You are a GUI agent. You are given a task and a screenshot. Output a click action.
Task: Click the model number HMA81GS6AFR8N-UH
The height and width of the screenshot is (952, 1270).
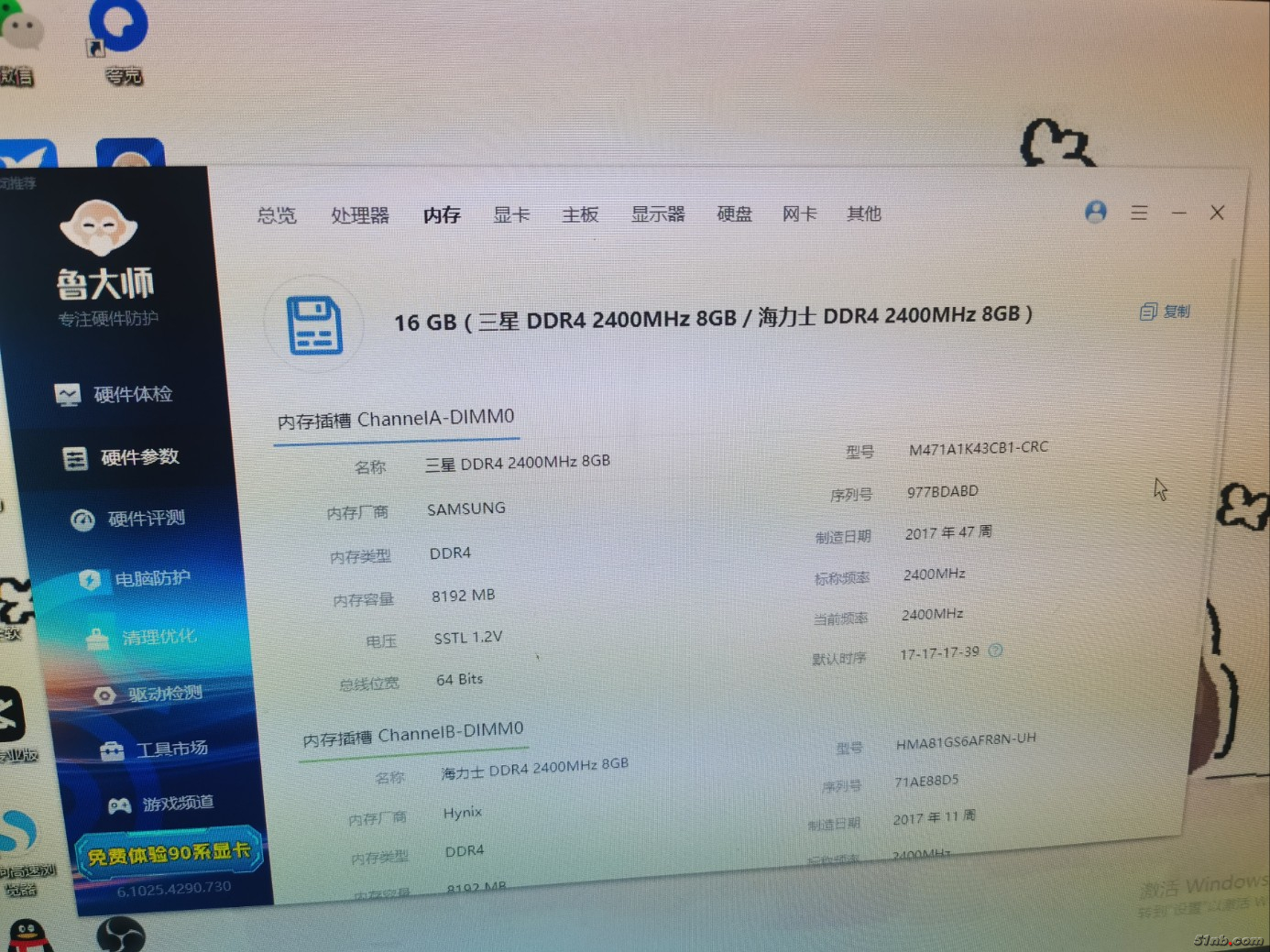966,741
